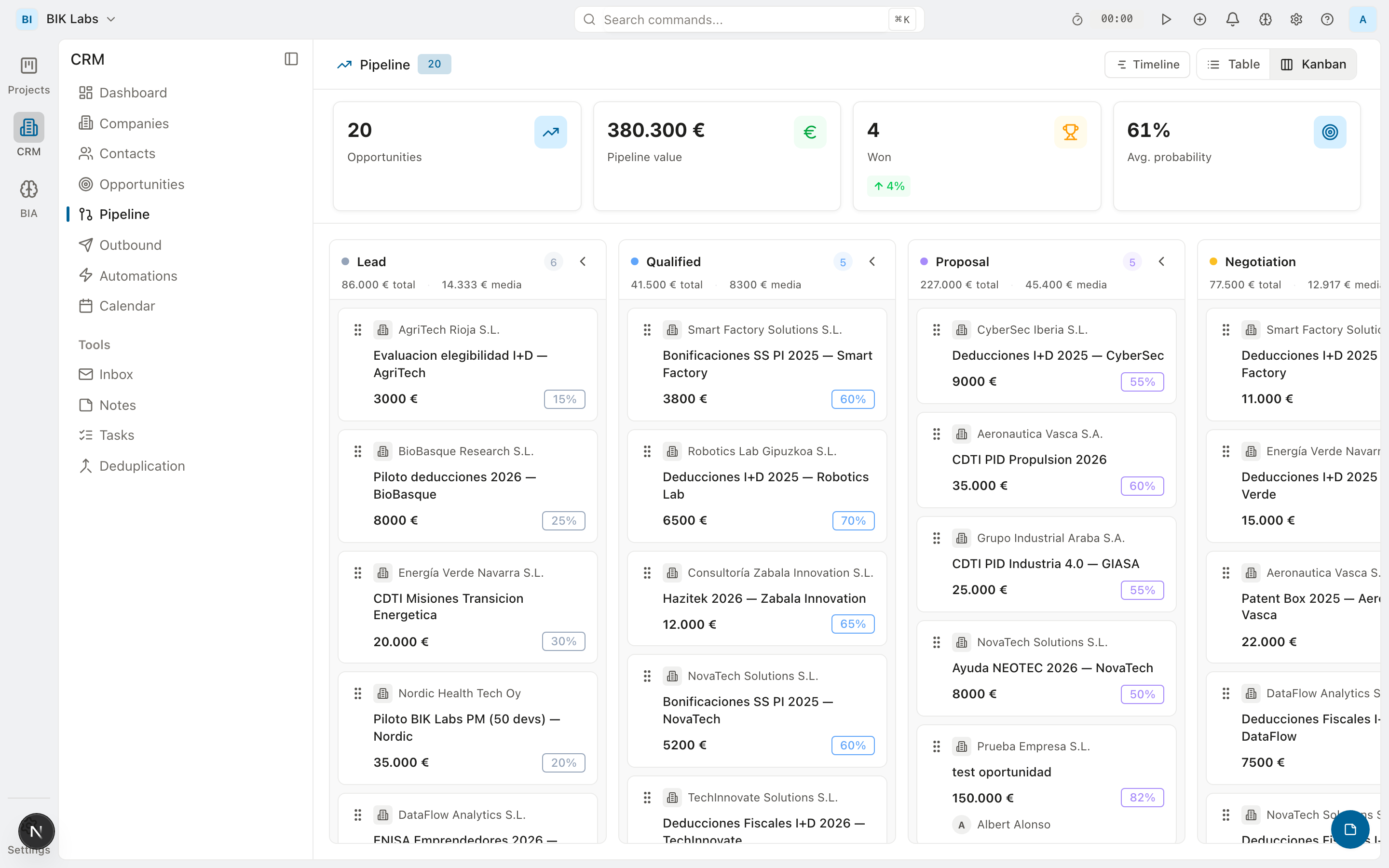1389x868 pixels.
Task: Open the AgriTech Rioja S.L. company
Action: [x=449, y=329]
